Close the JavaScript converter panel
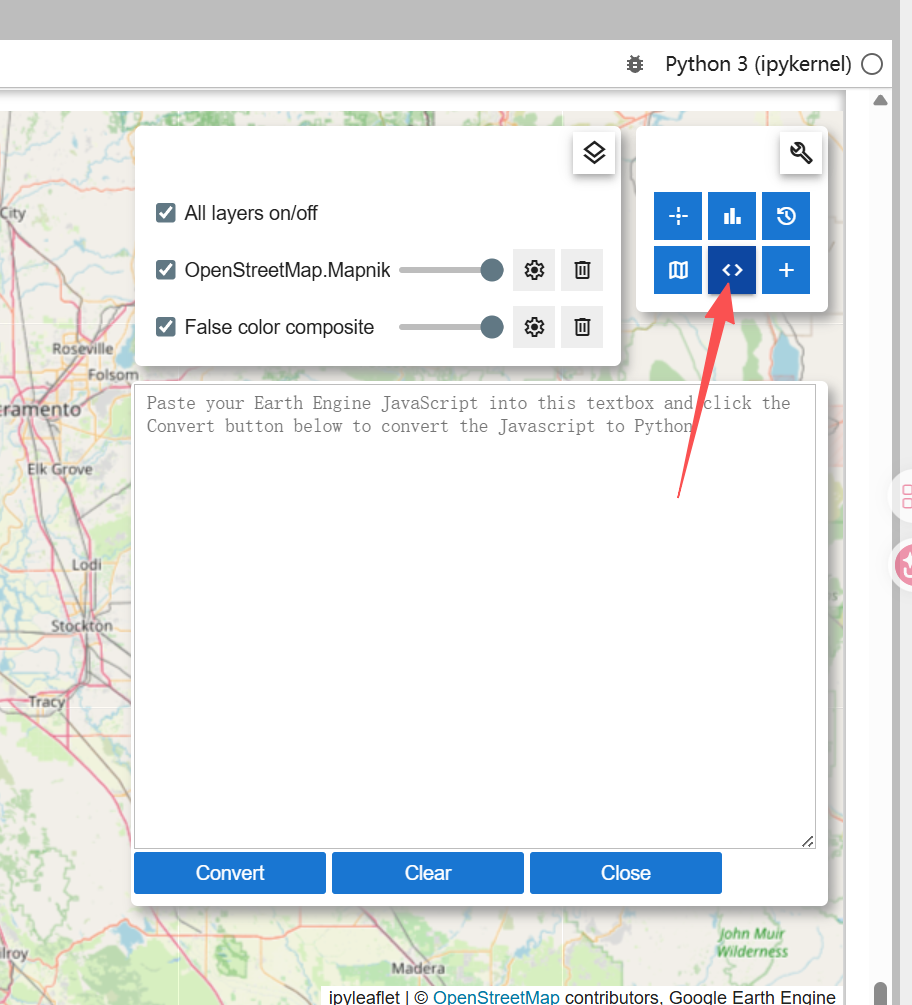Image resolution: width=912 pixels, height=1005 pixels. coord(626,873)
